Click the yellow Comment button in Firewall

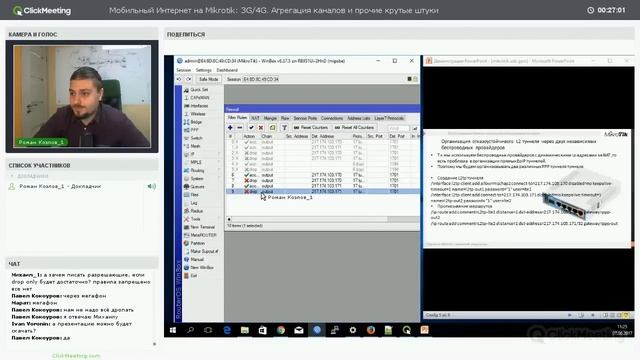272,128
